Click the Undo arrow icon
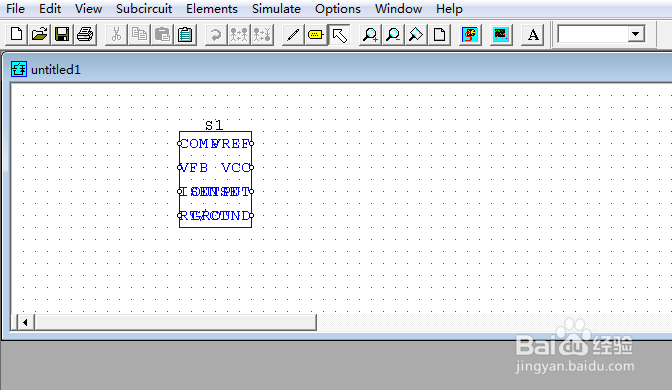Image resolution: width=672 pixels, height=390 pixels. 216,34
